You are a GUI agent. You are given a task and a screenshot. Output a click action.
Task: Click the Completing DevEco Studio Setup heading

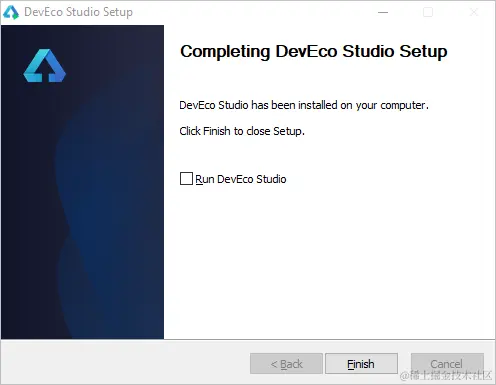coord(314,52)
